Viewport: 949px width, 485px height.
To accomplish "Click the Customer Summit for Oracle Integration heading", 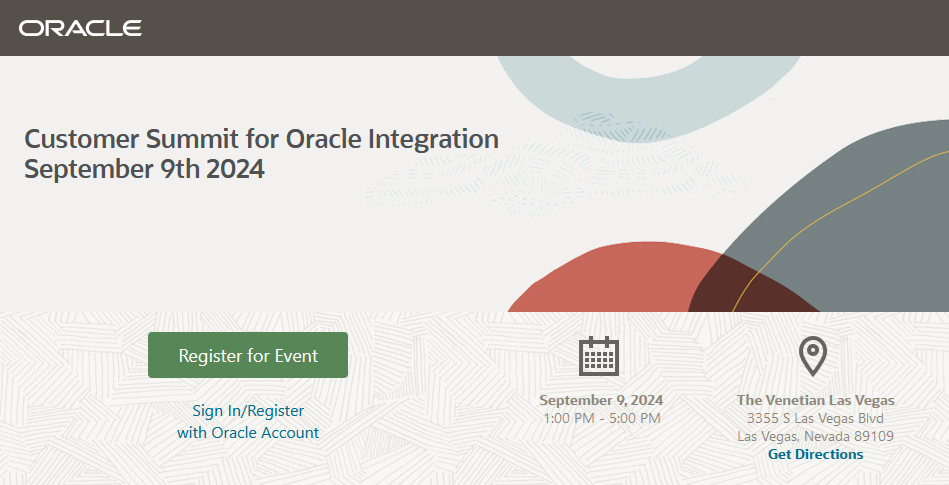I will [261, 139].
